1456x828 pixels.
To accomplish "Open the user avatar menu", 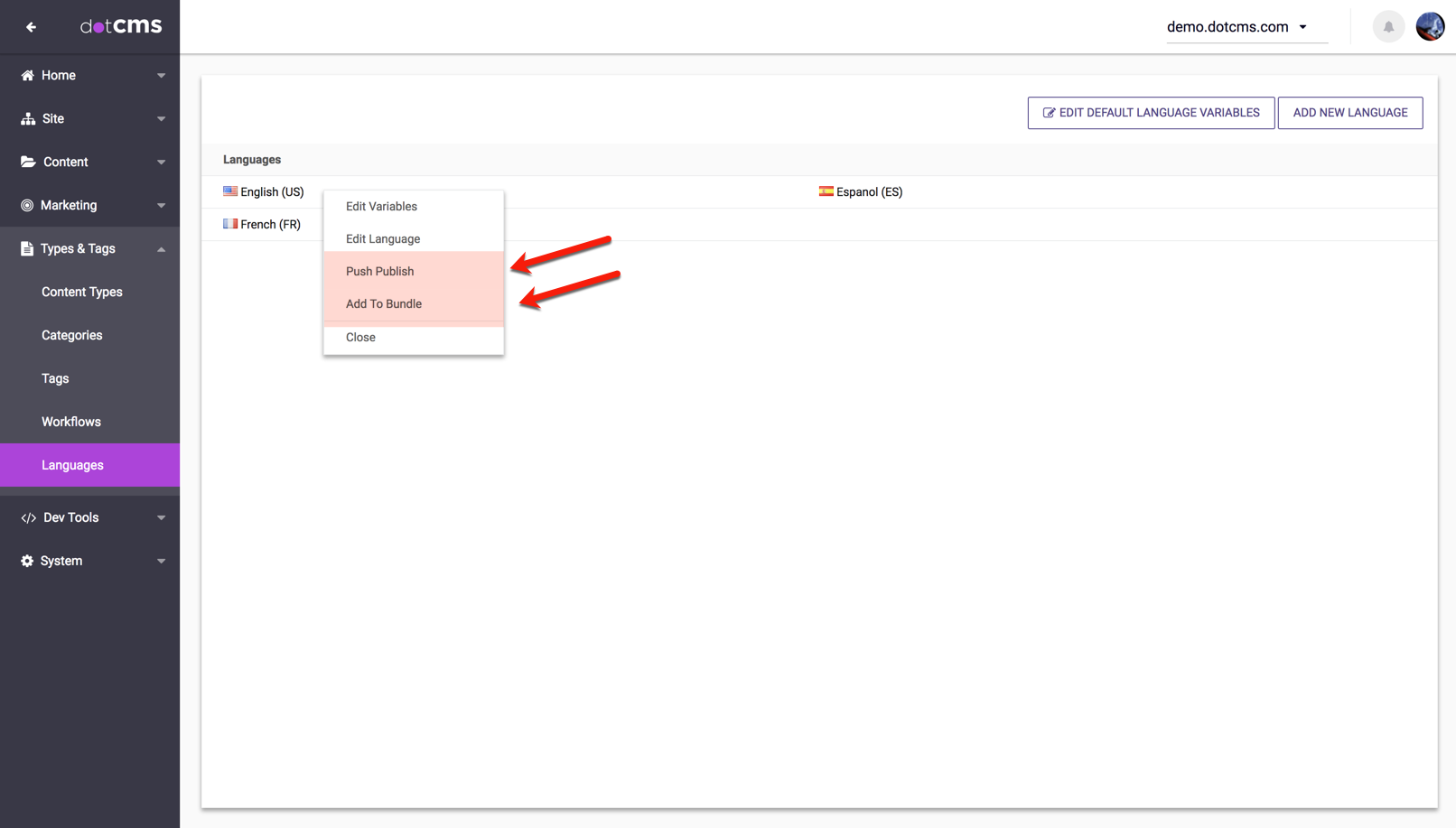I will pyautogui.click(x=1430, y=27).
